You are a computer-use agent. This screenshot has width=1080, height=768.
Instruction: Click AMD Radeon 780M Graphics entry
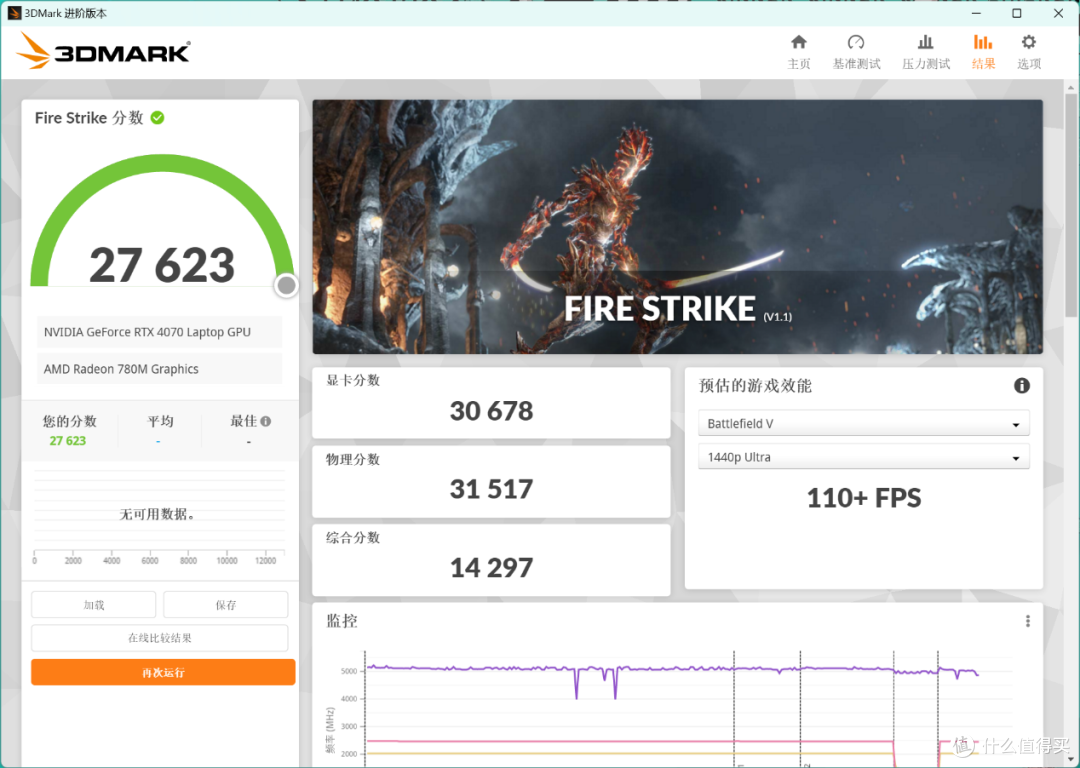(160, 369)
